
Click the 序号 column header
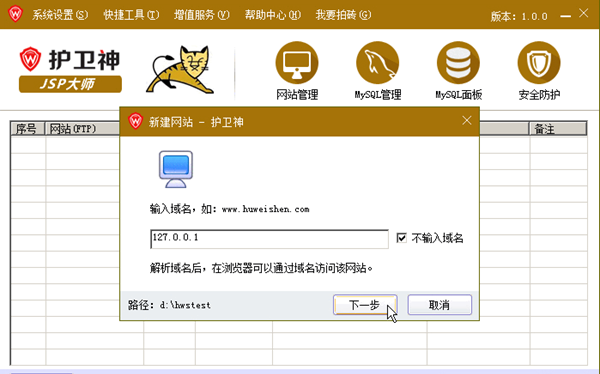pos(28,129)
